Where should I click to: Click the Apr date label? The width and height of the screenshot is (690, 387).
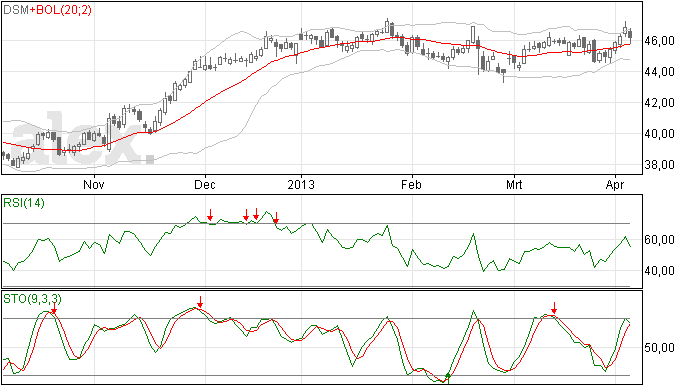pos(615,184)
